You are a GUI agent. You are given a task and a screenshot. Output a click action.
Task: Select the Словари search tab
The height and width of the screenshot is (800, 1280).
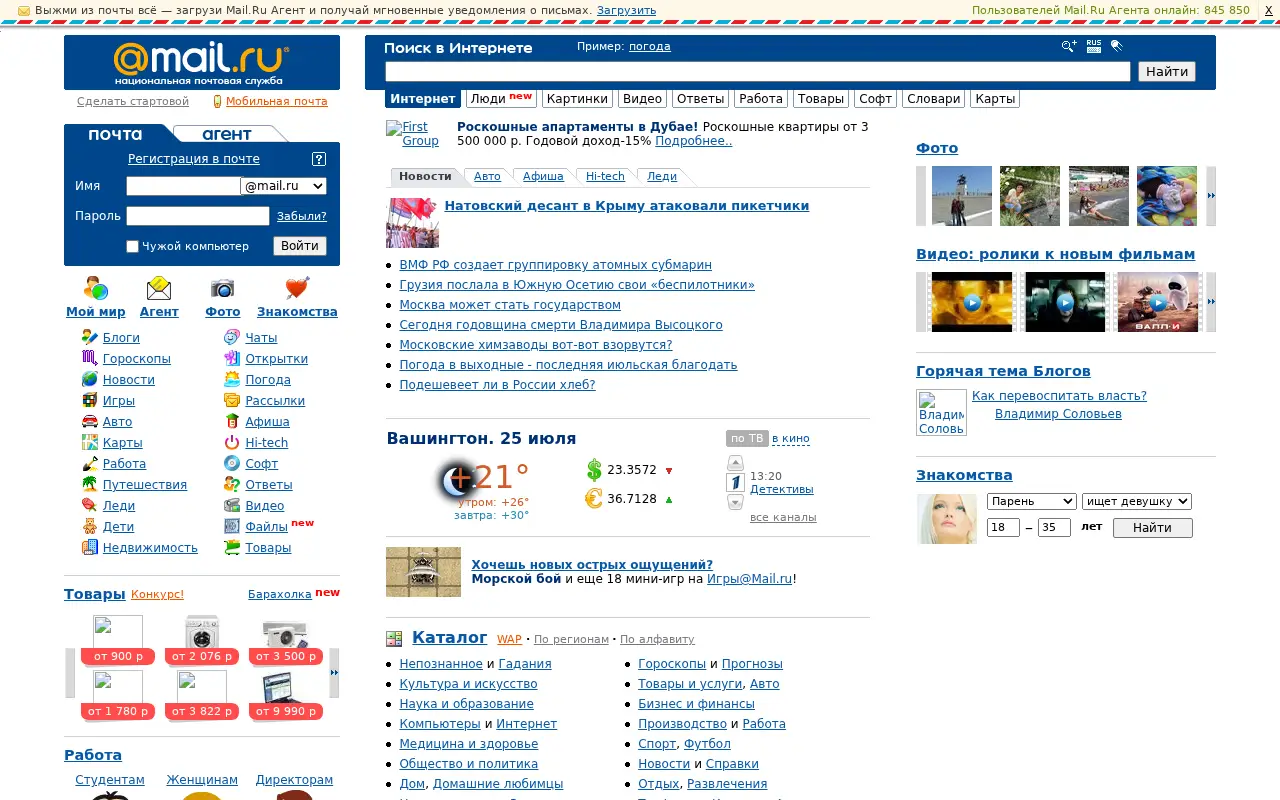[x=933, y=98]
